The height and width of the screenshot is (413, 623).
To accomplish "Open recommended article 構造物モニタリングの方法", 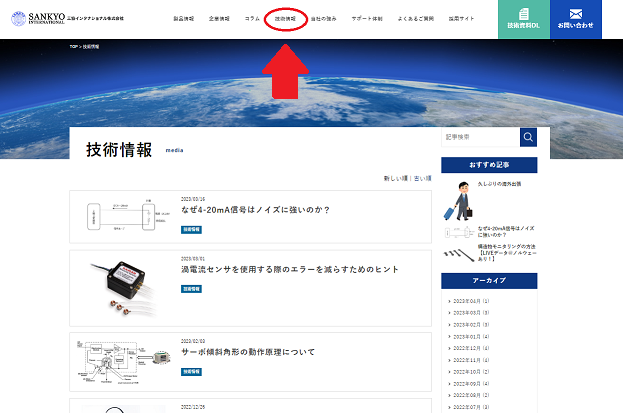I will pos(507,252).
